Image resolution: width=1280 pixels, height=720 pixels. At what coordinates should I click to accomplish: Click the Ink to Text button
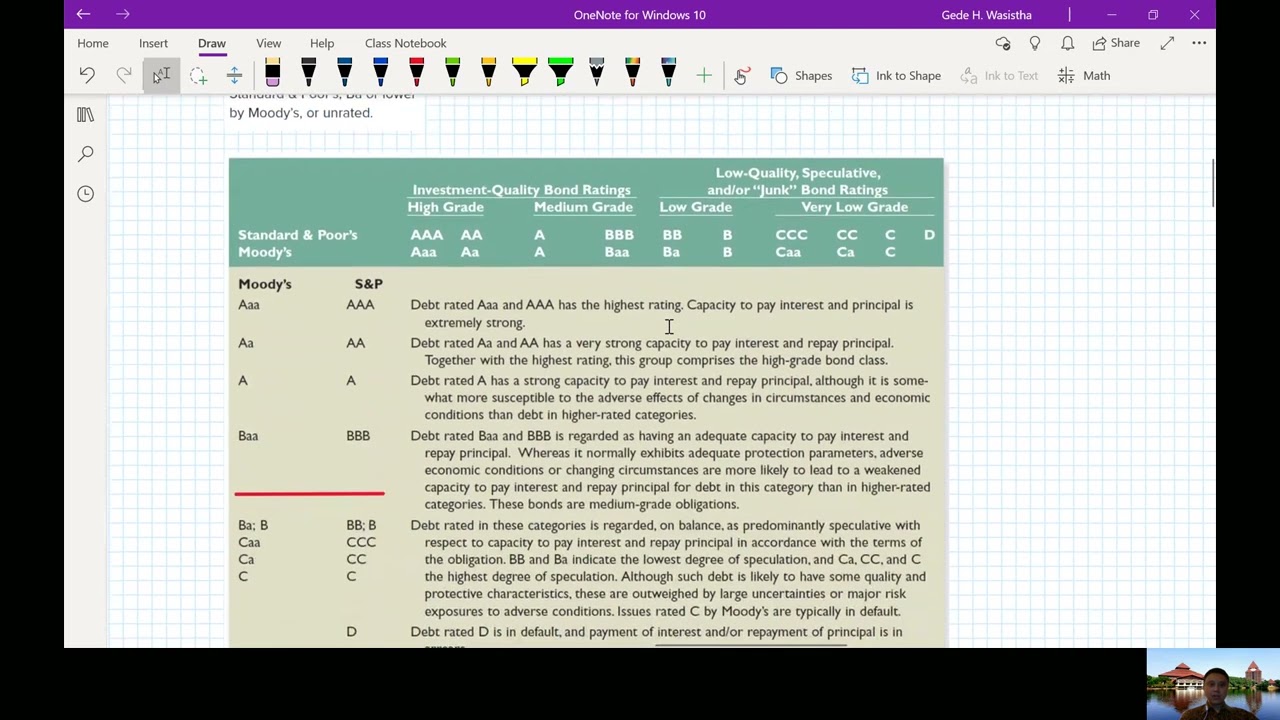pyautogui.click(x=999, y=75)
